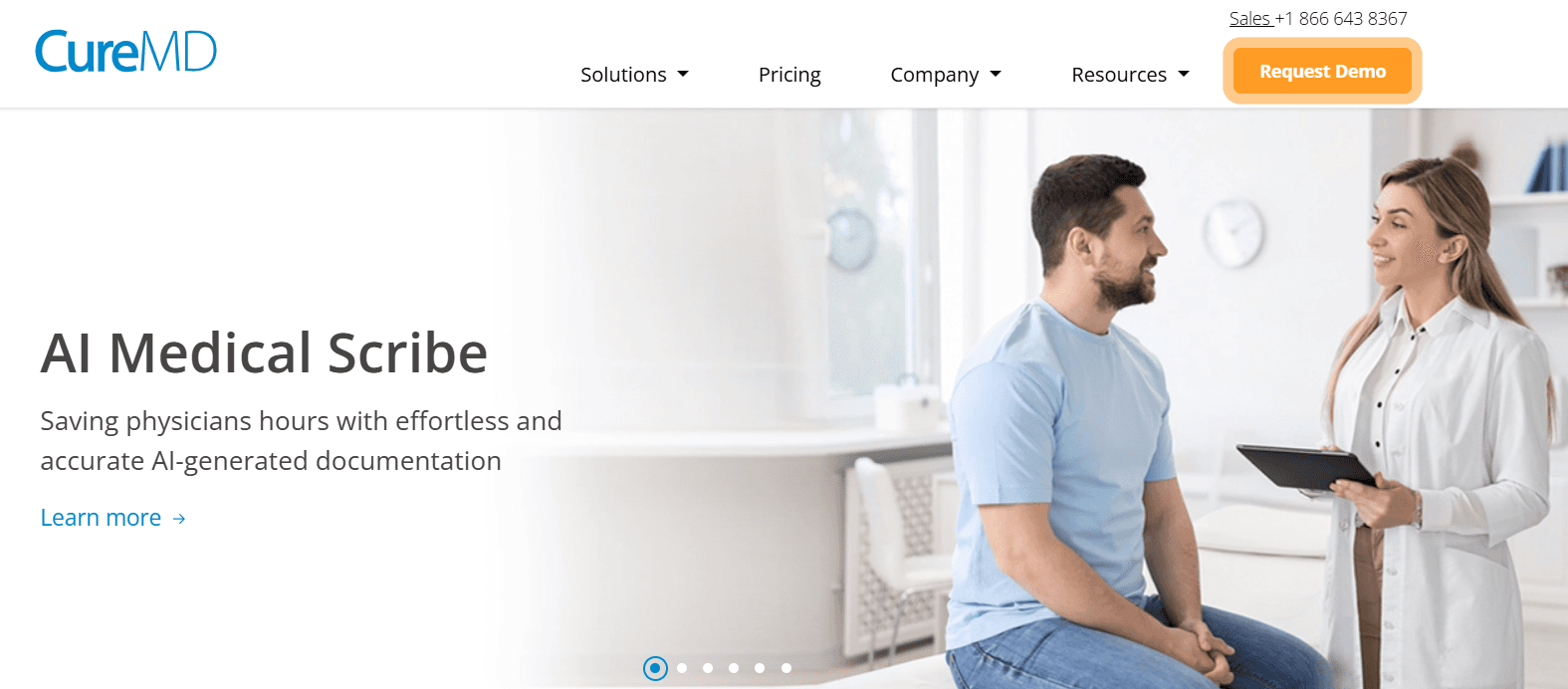Image resolution: width=1568 pixels, height=689 pixels.
Task: Click the CureMD logo
Action: point(125,51)
